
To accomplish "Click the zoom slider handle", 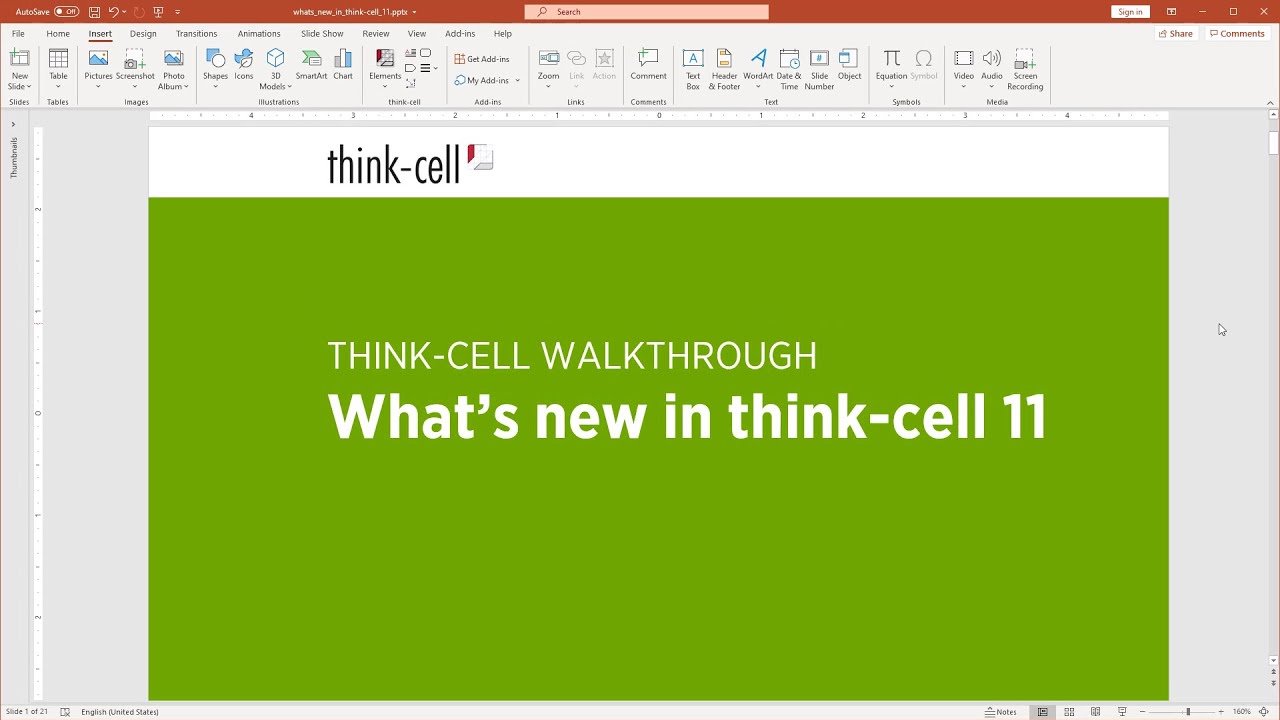I will click(1188, 712).
